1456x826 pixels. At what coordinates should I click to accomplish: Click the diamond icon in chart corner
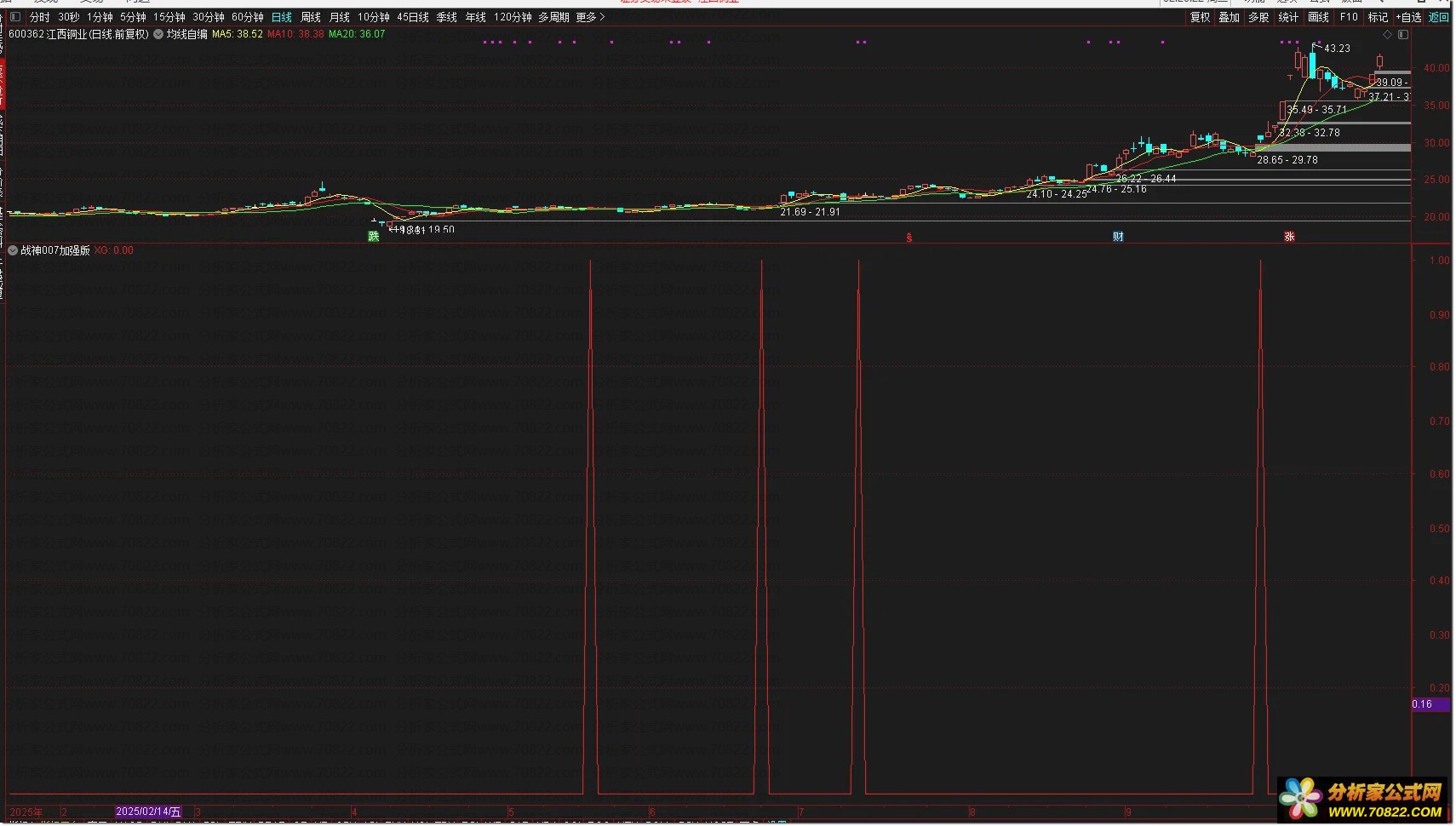point(1387,35)
